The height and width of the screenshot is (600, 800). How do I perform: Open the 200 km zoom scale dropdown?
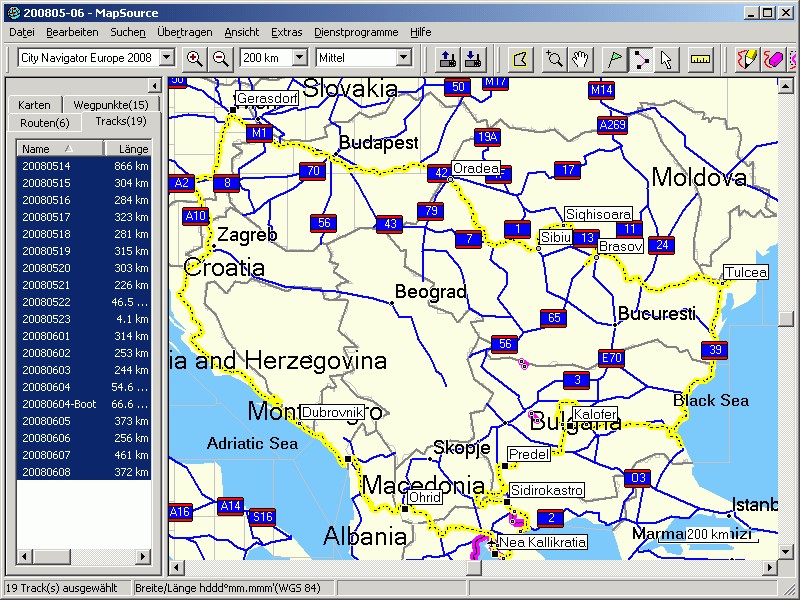coord(300,58)
